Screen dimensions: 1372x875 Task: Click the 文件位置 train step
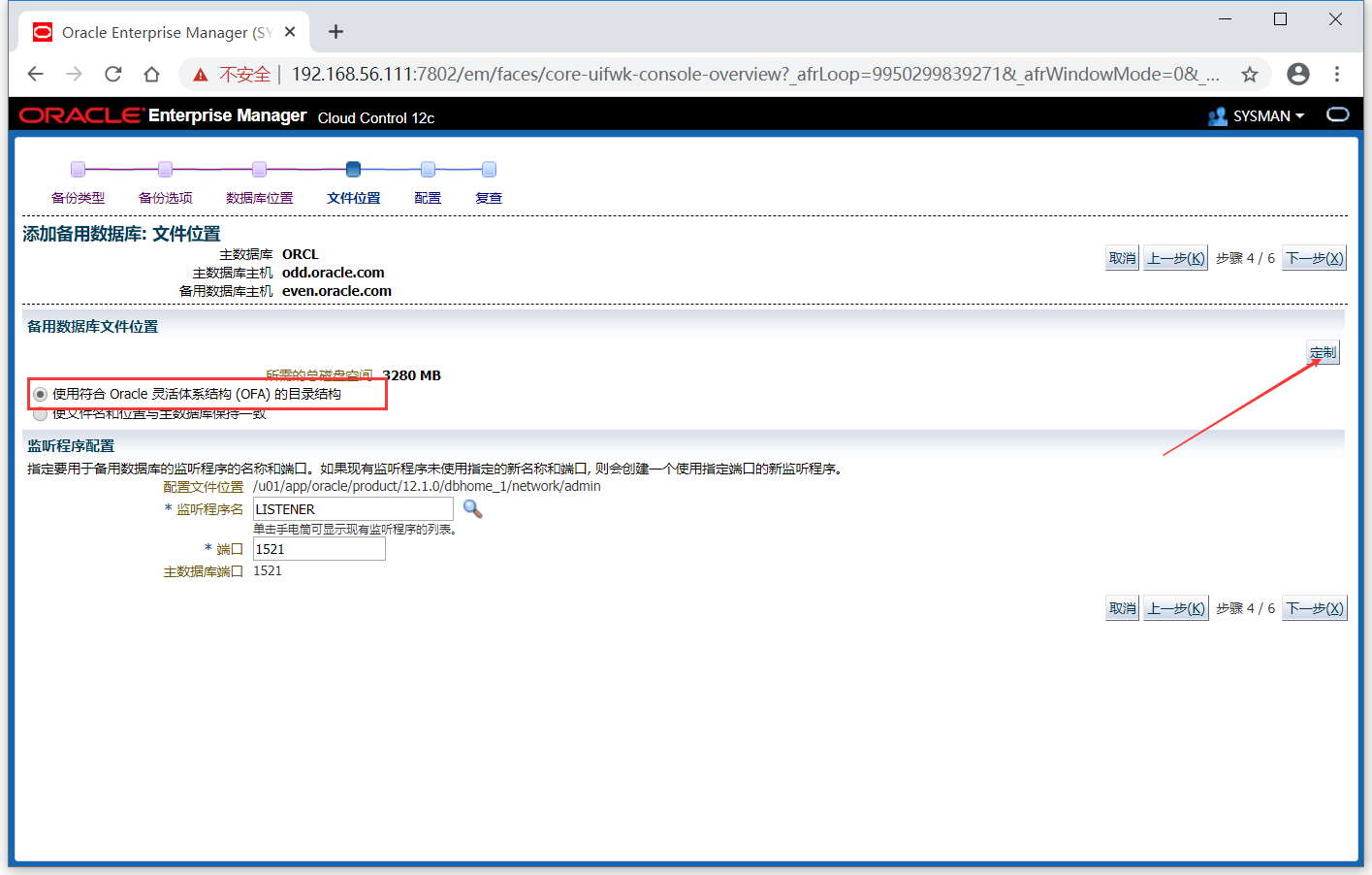353,198
